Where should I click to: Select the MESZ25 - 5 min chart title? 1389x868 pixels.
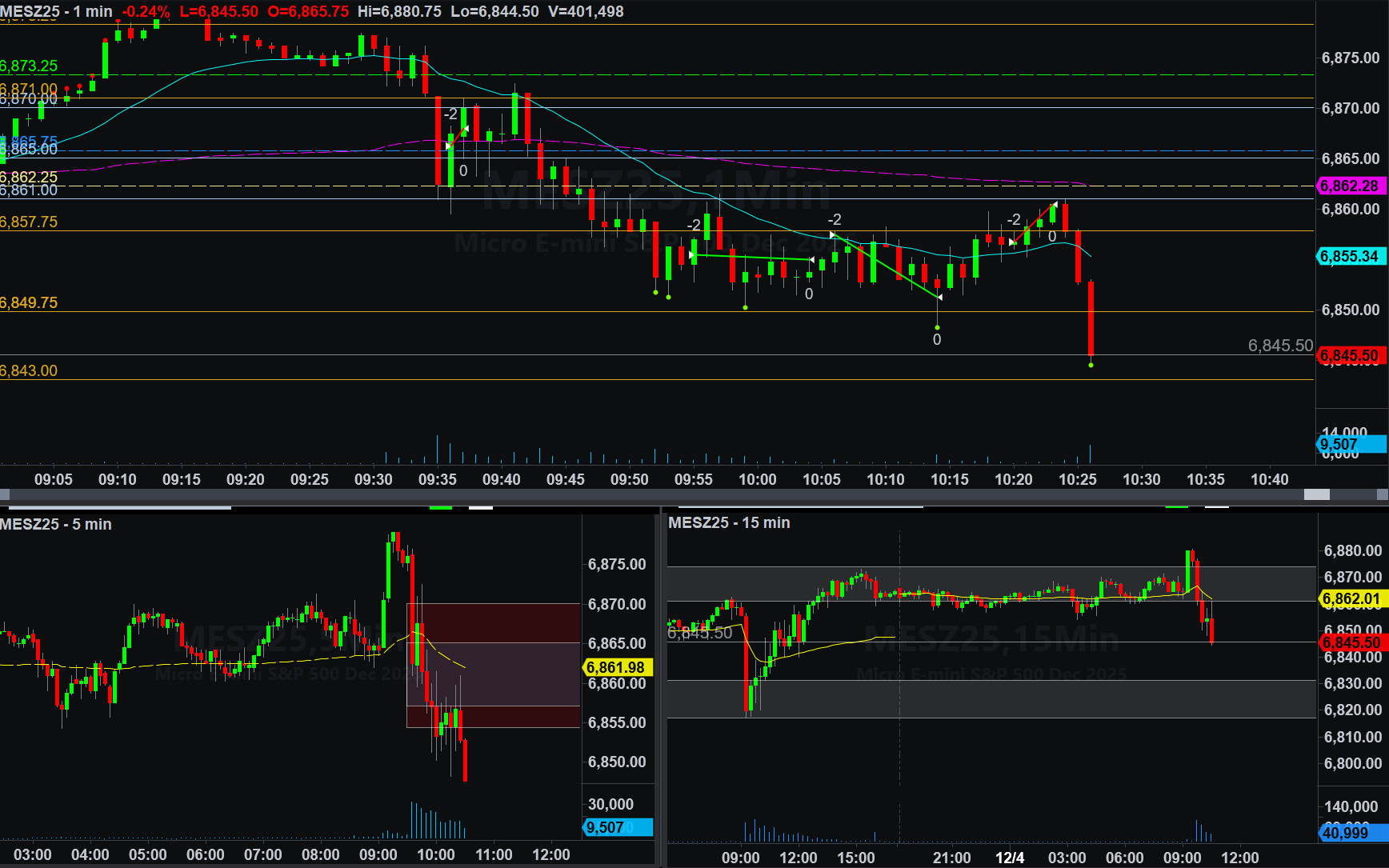56,524
